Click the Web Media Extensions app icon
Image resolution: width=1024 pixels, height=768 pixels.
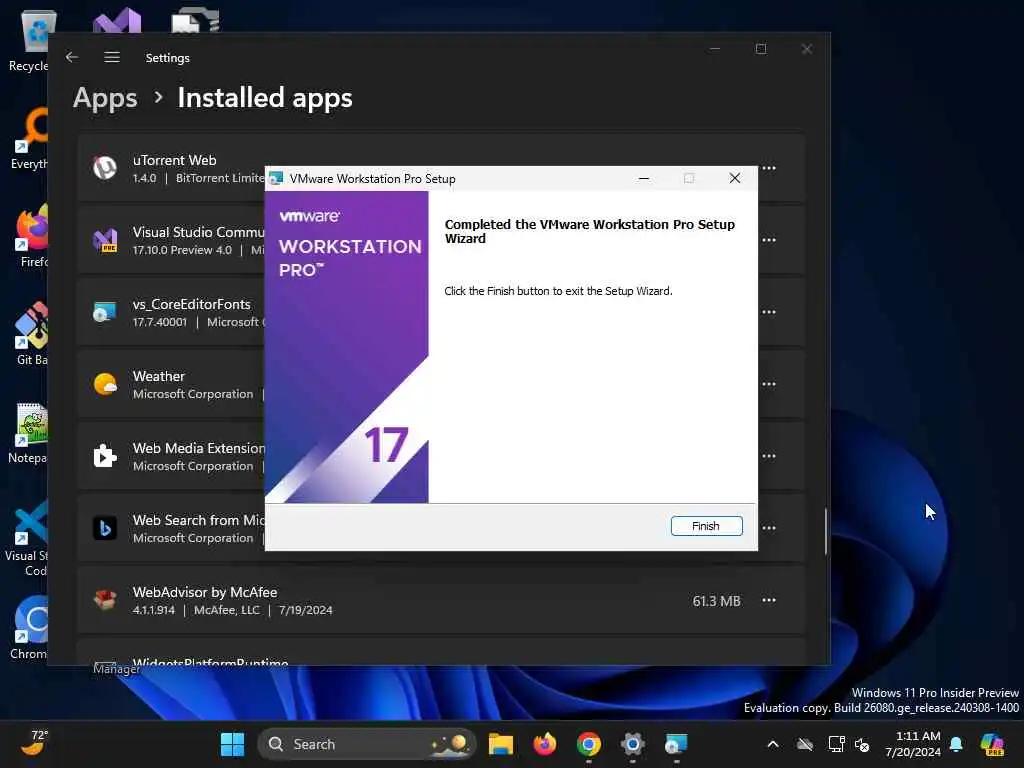click(104, 456)
